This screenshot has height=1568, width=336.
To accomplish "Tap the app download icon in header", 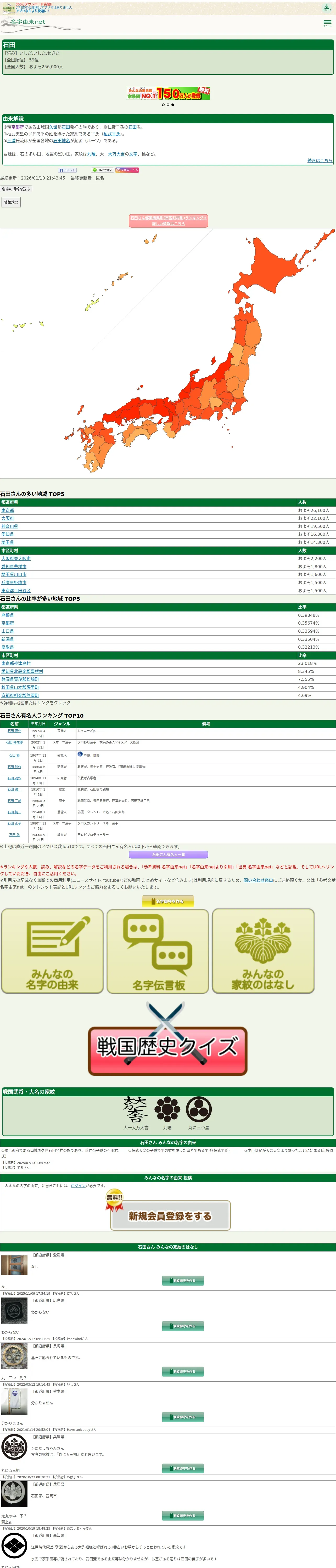I will point(327,7).
